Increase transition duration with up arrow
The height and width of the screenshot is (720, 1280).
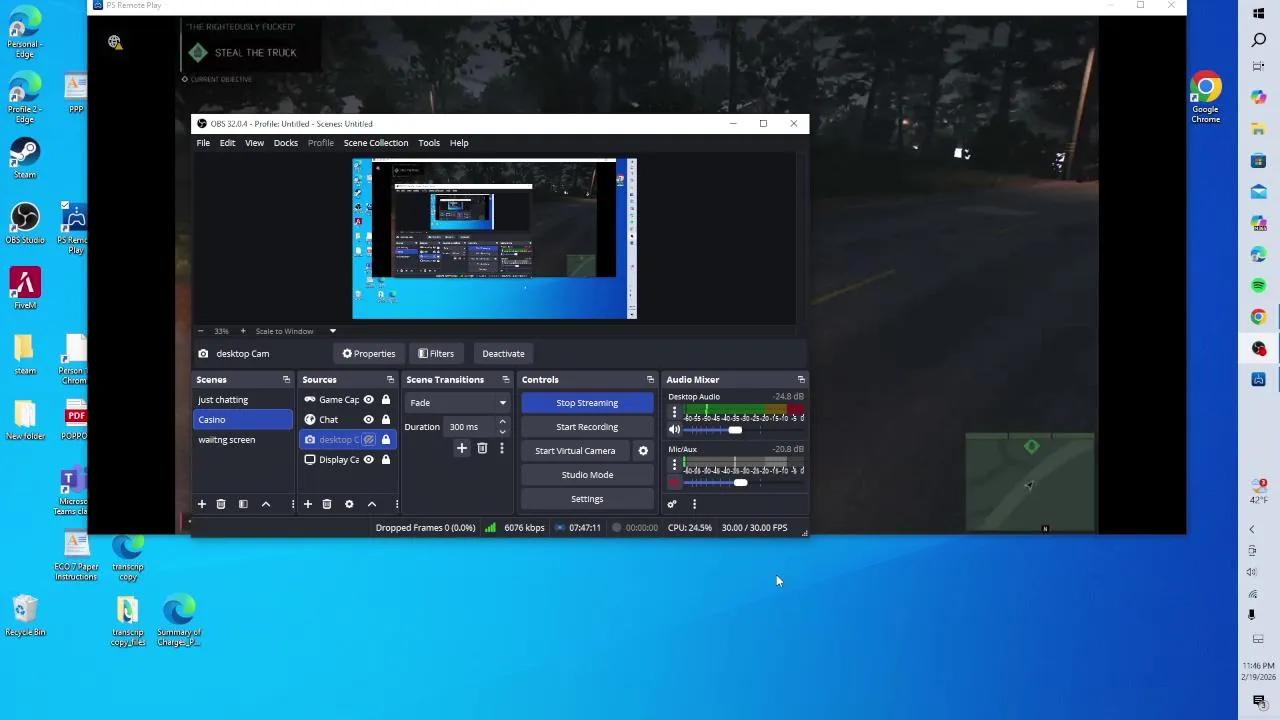coord(502,422)
